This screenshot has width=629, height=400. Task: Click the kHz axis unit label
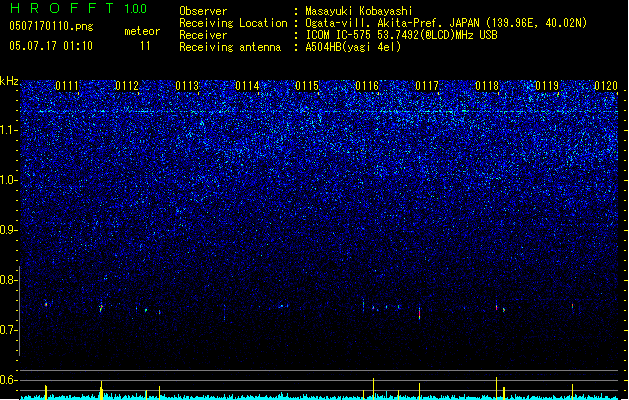click(9, 81)
